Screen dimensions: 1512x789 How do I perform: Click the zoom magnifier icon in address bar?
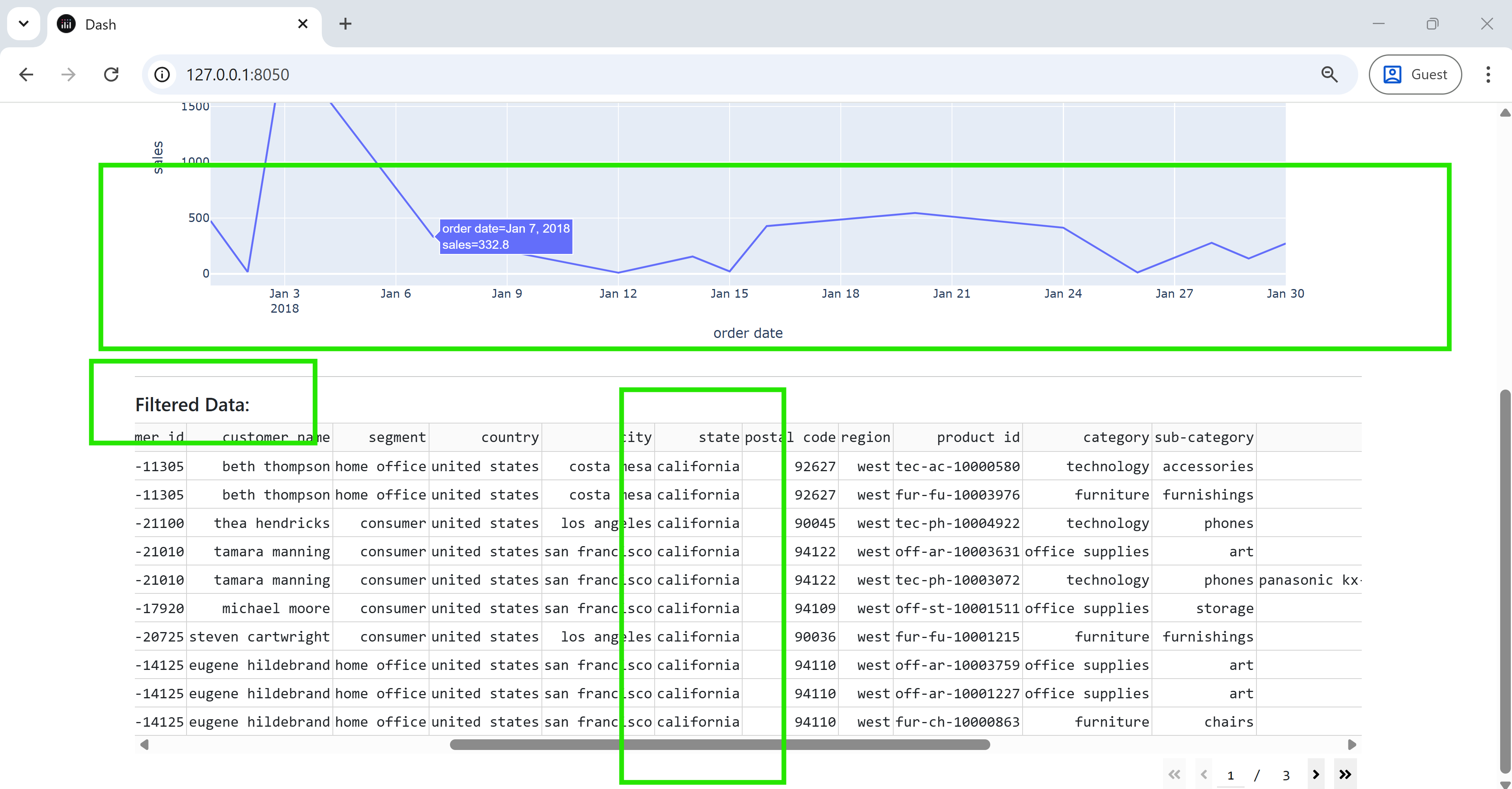tap(1329, 75)
